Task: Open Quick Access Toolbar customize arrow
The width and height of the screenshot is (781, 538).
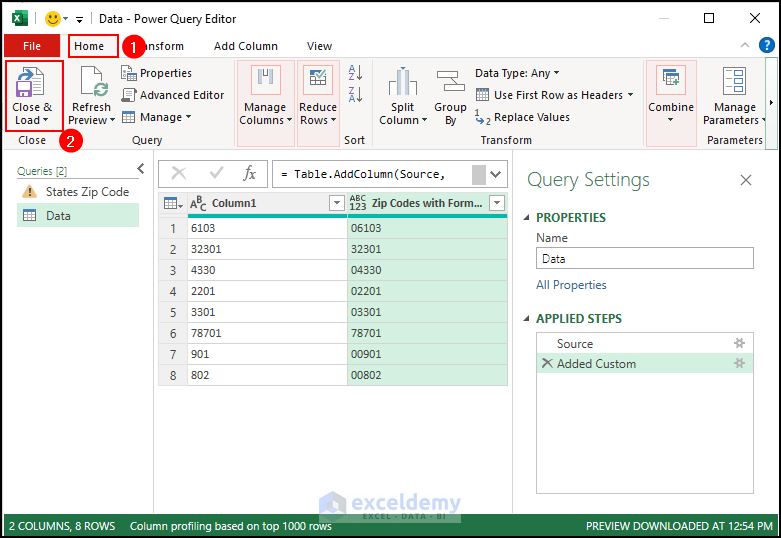Action: (x=79, y=19)
